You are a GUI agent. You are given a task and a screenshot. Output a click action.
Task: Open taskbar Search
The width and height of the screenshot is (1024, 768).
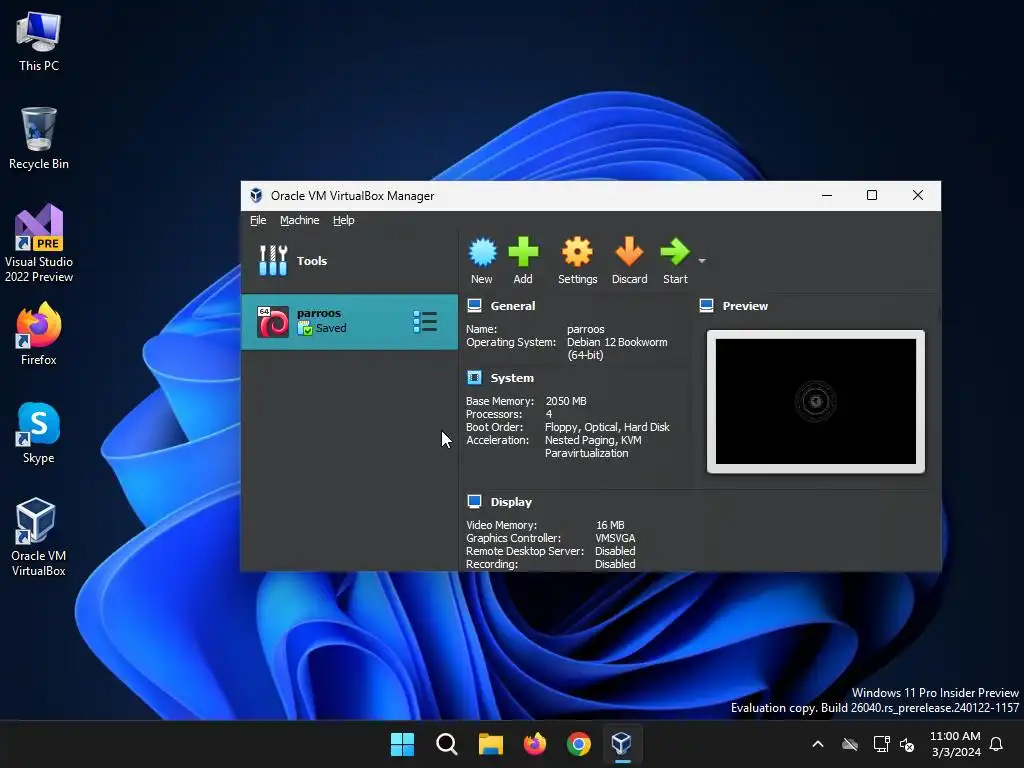click(447, 744)
